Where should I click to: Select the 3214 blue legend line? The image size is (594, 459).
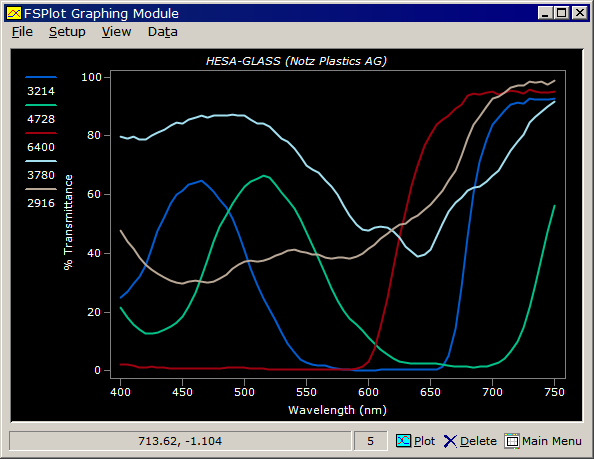click(41, 77)
